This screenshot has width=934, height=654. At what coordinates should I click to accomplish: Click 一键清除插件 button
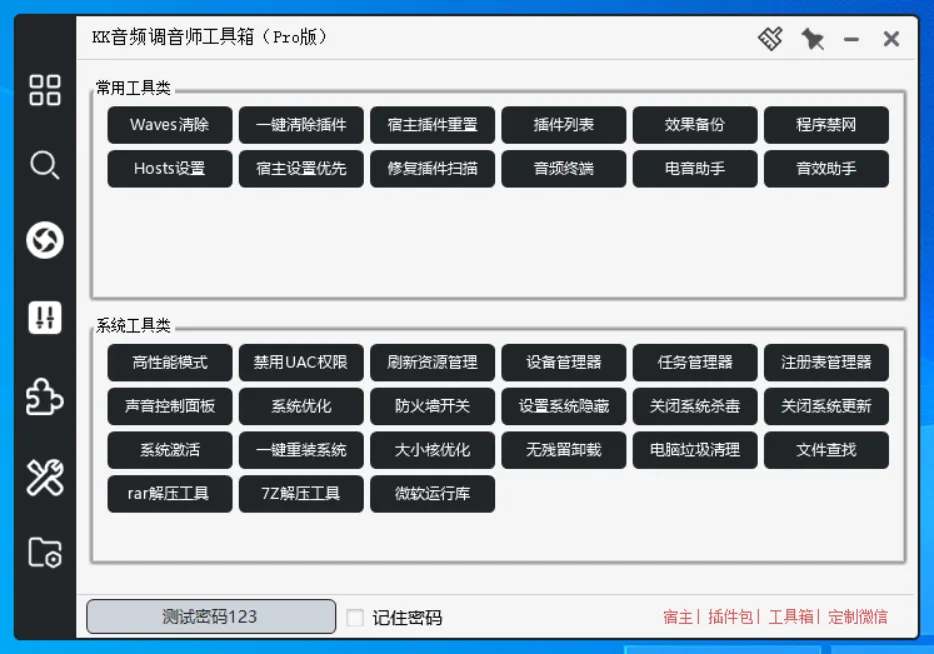coord(301,125)
